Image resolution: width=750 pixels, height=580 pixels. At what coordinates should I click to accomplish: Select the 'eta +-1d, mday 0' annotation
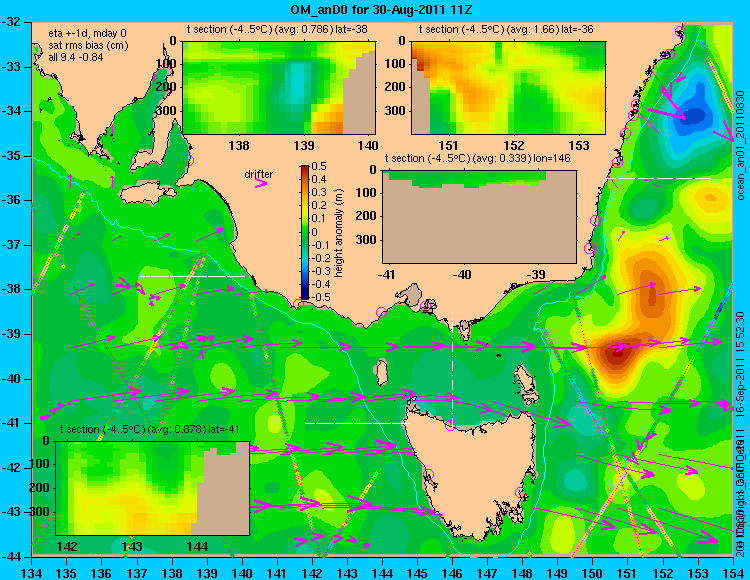(88, 33)
